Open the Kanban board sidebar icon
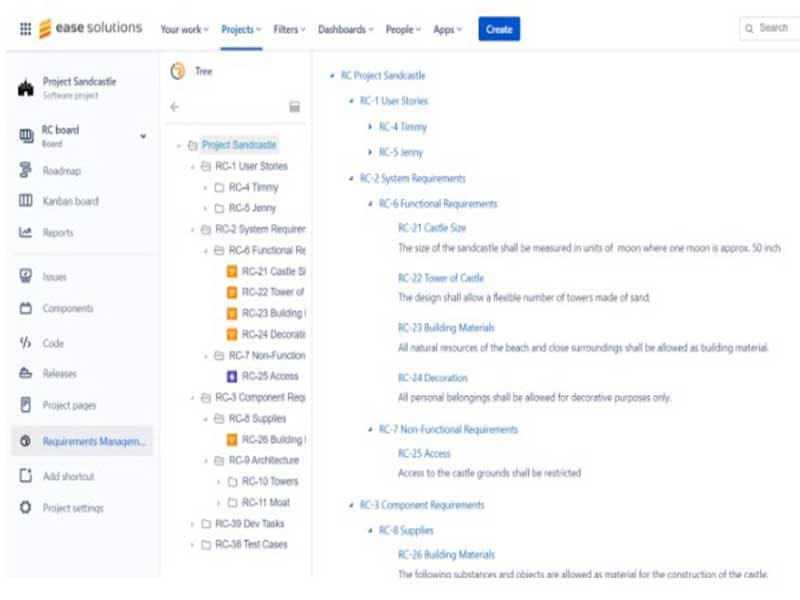800x600 pixels. click(26, 201)
